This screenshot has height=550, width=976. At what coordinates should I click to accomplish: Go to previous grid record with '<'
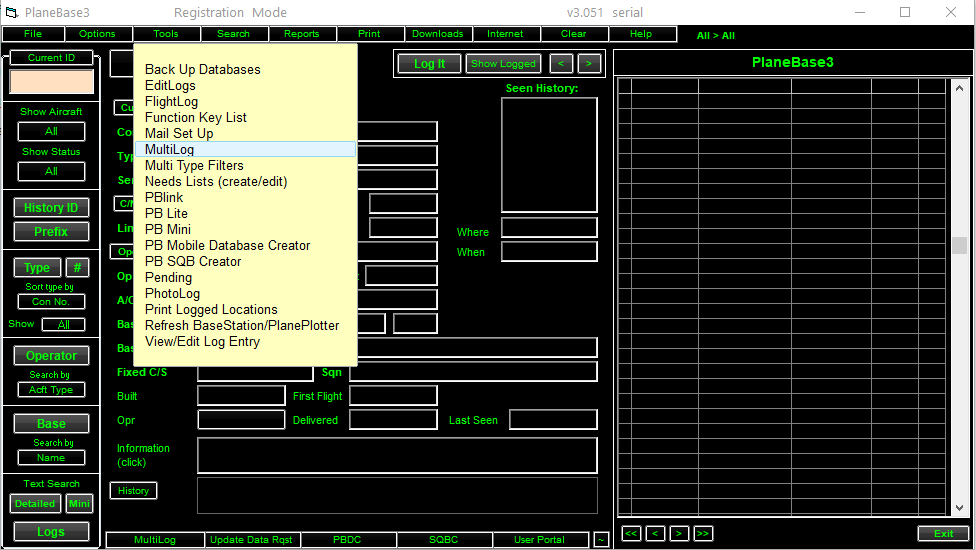tap(655, 533)
